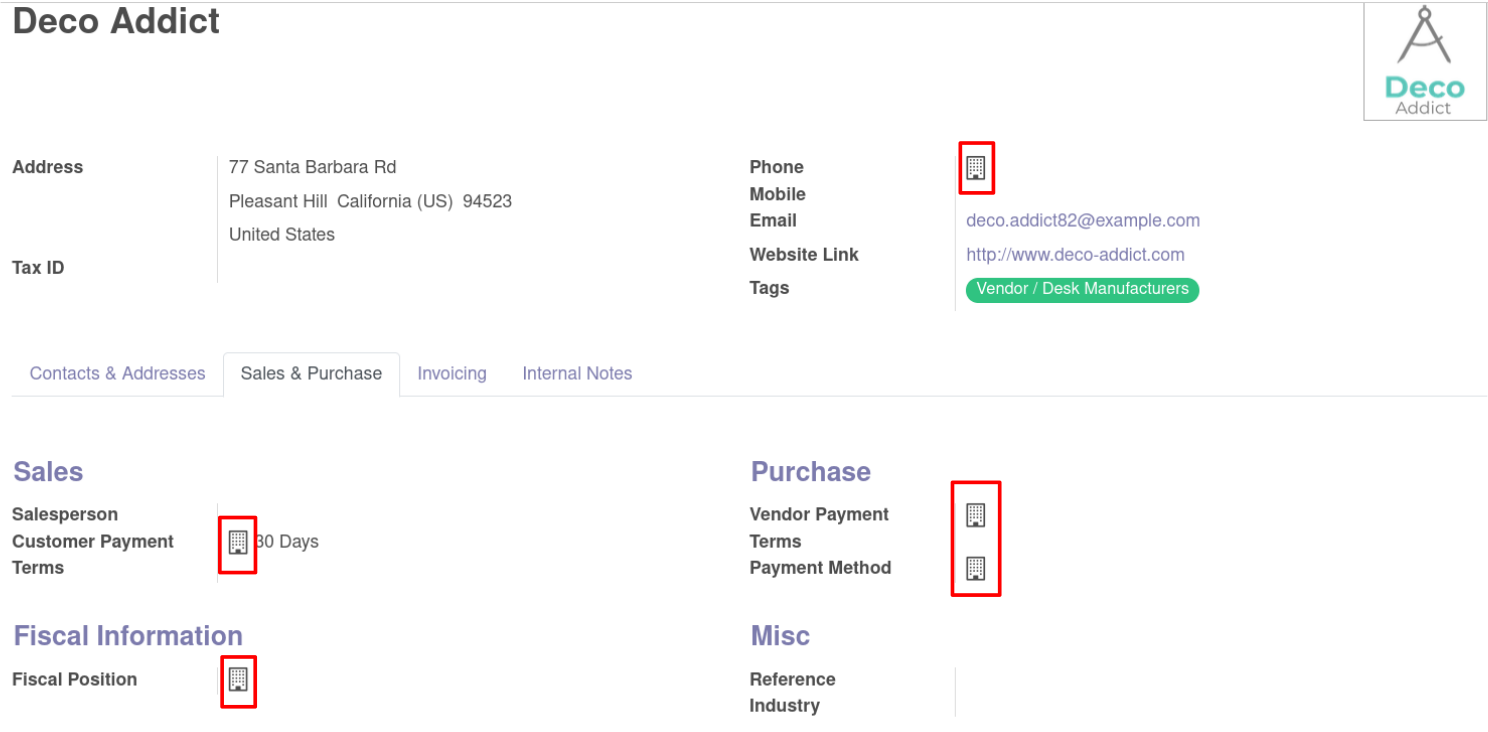Click the Sales section heading

[x=48, y=472]
